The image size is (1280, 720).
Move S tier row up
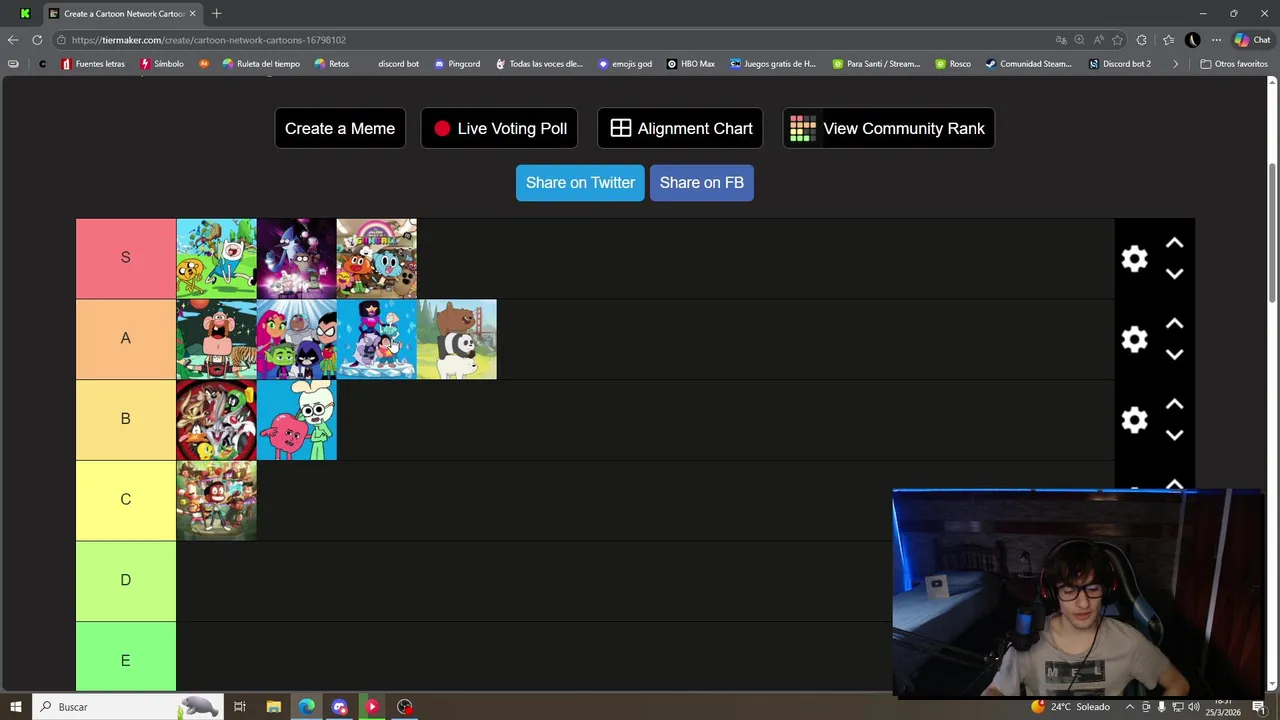[x=1175, y=243]
